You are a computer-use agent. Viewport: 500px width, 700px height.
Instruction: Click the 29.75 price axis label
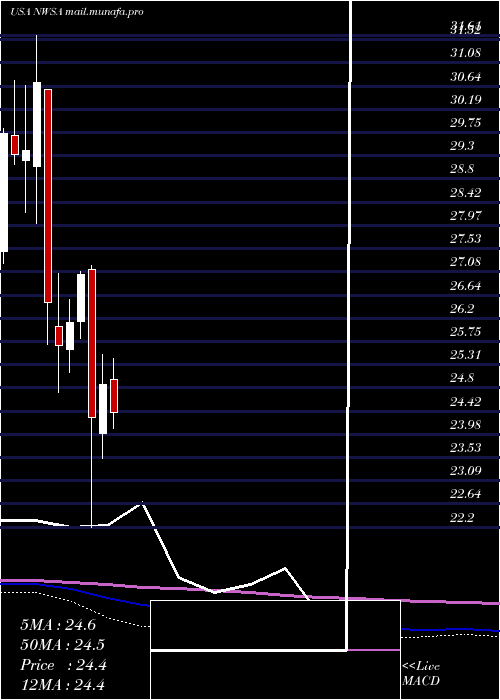click(466, 122)
